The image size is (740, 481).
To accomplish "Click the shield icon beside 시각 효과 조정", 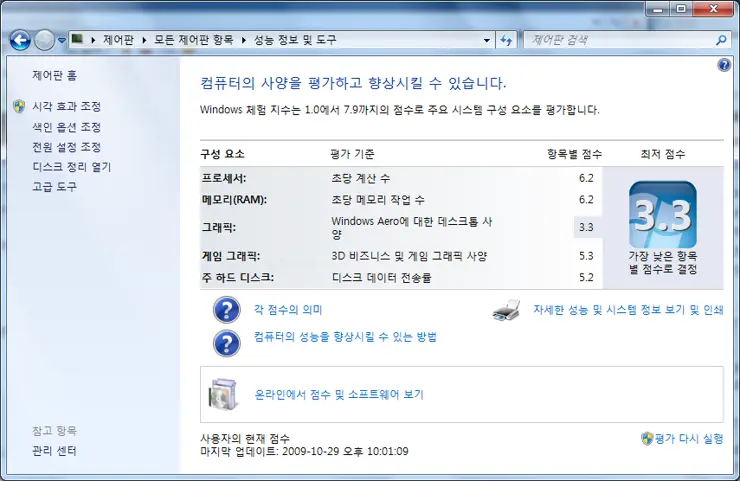I will coord(19,106).
